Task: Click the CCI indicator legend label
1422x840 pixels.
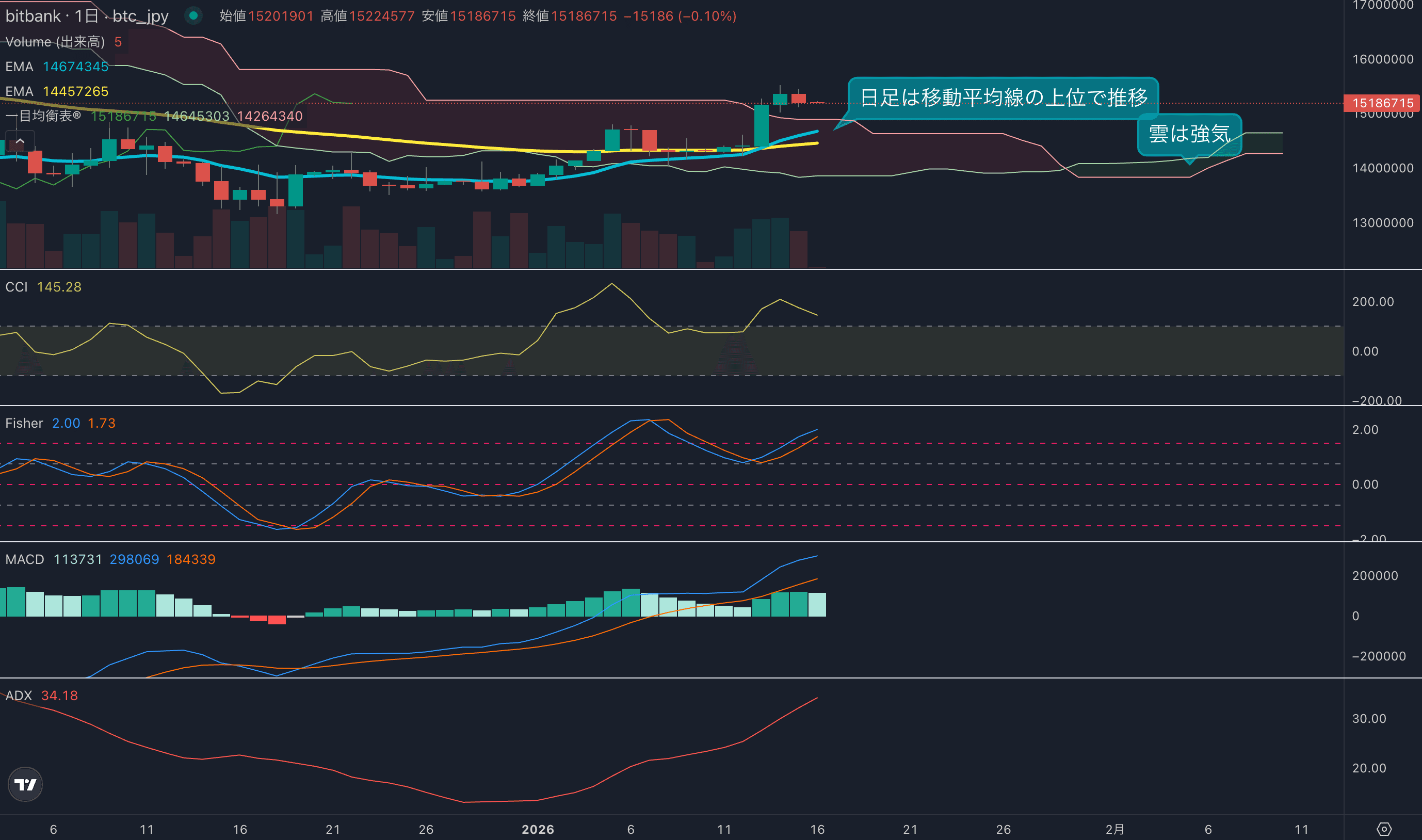Action: click(x=17, y=287)
